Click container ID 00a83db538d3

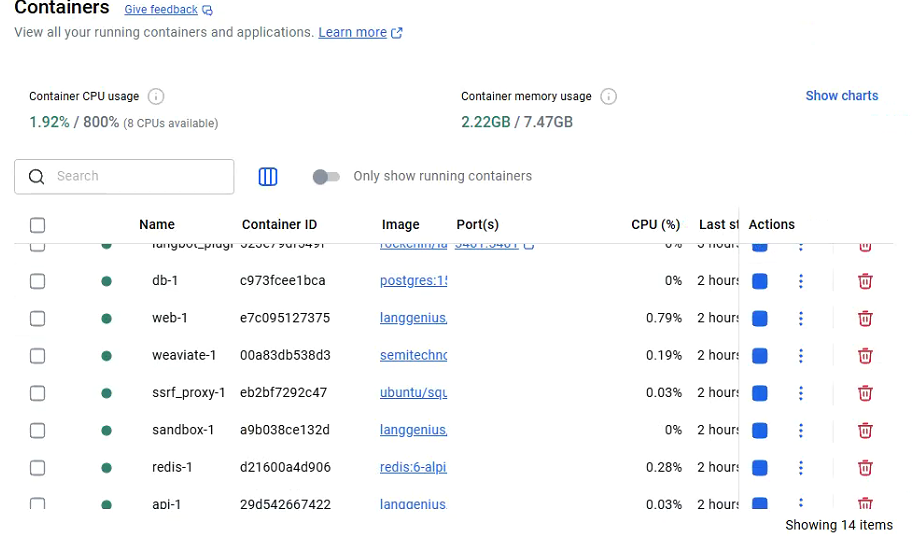point(285,355)
